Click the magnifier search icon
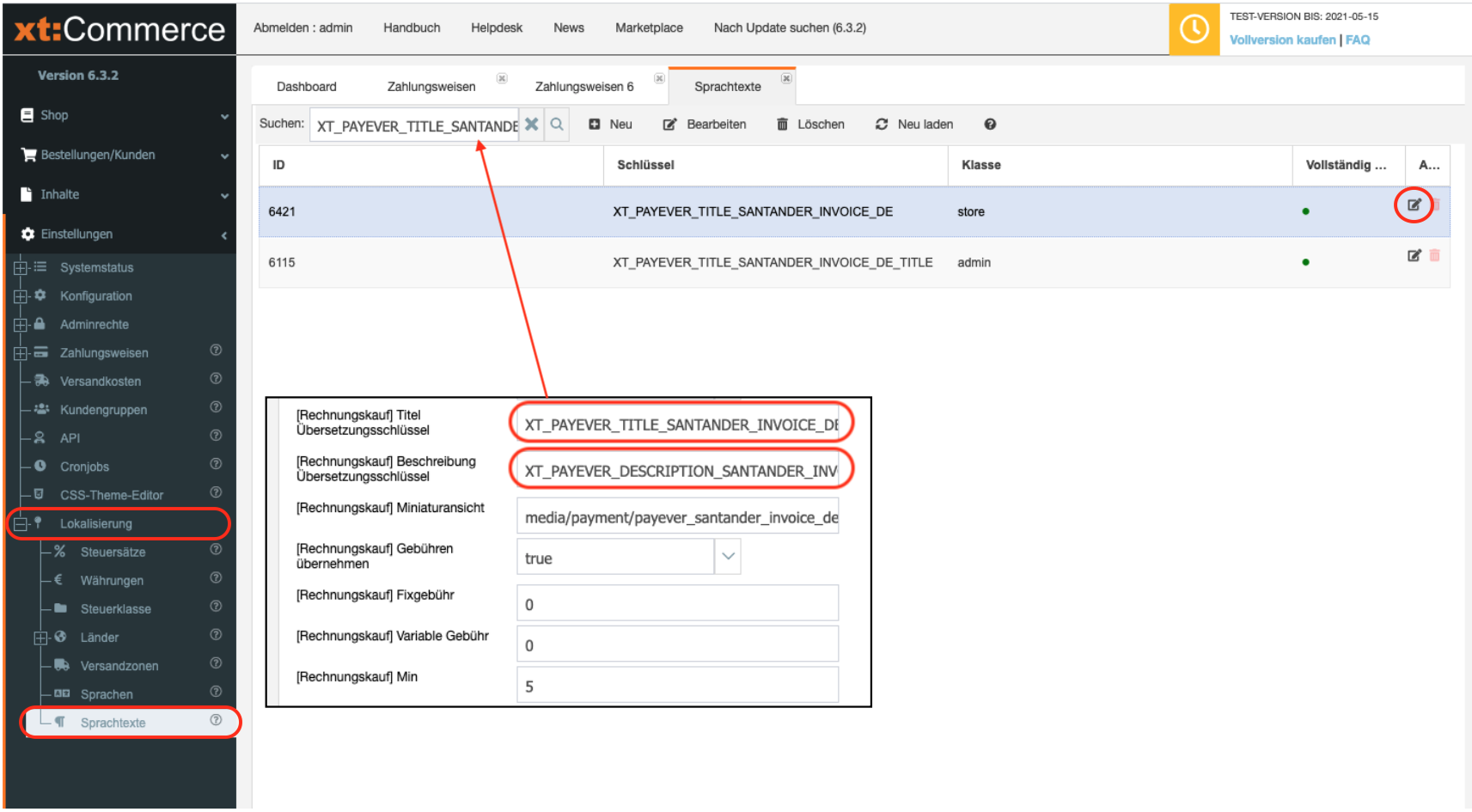 click(x=557, y=125)
